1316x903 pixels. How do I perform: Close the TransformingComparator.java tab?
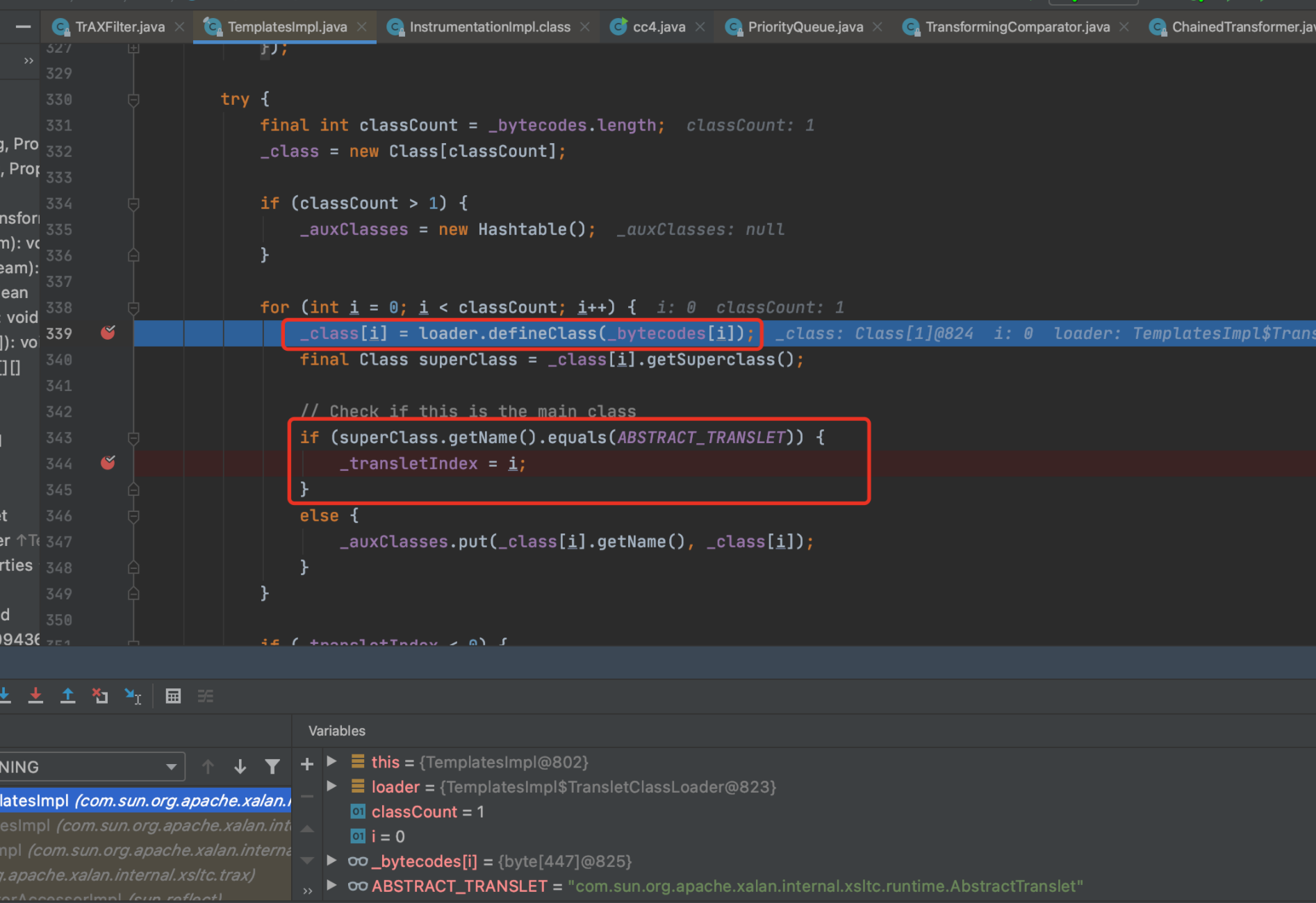1124,27
